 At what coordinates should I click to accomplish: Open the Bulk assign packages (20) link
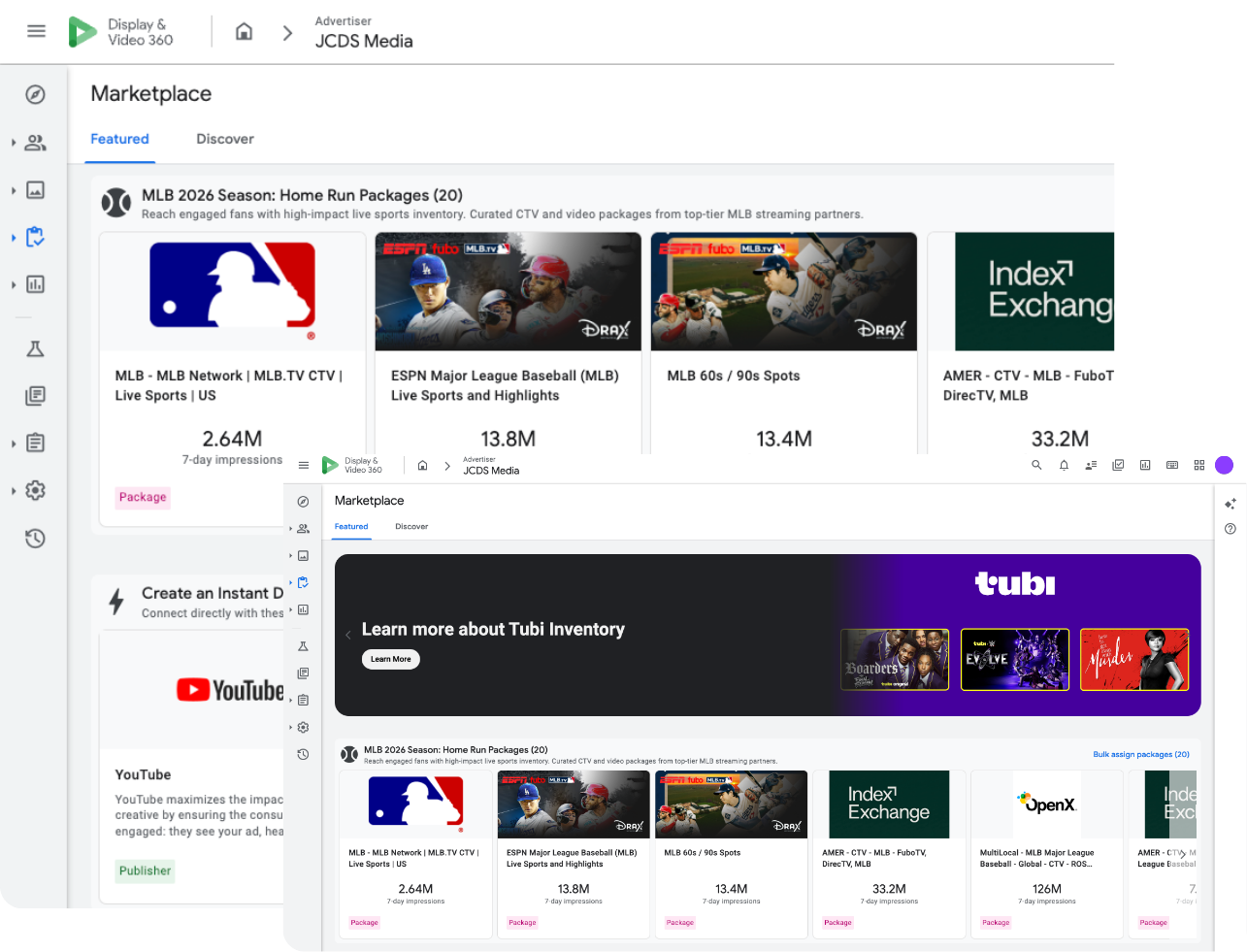[x=1141, y=754]
